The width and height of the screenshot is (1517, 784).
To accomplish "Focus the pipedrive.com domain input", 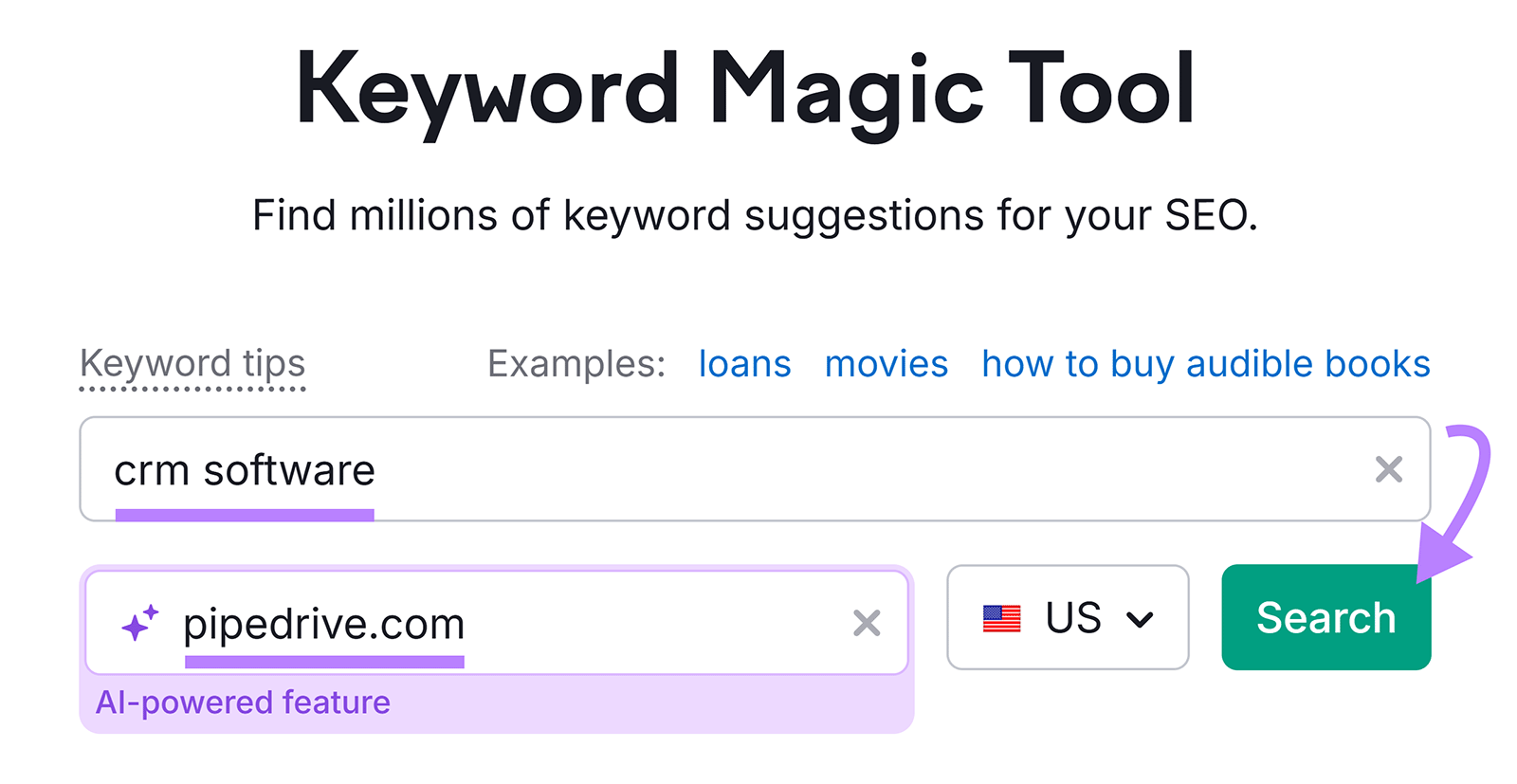I will click(x=512, y=623).
